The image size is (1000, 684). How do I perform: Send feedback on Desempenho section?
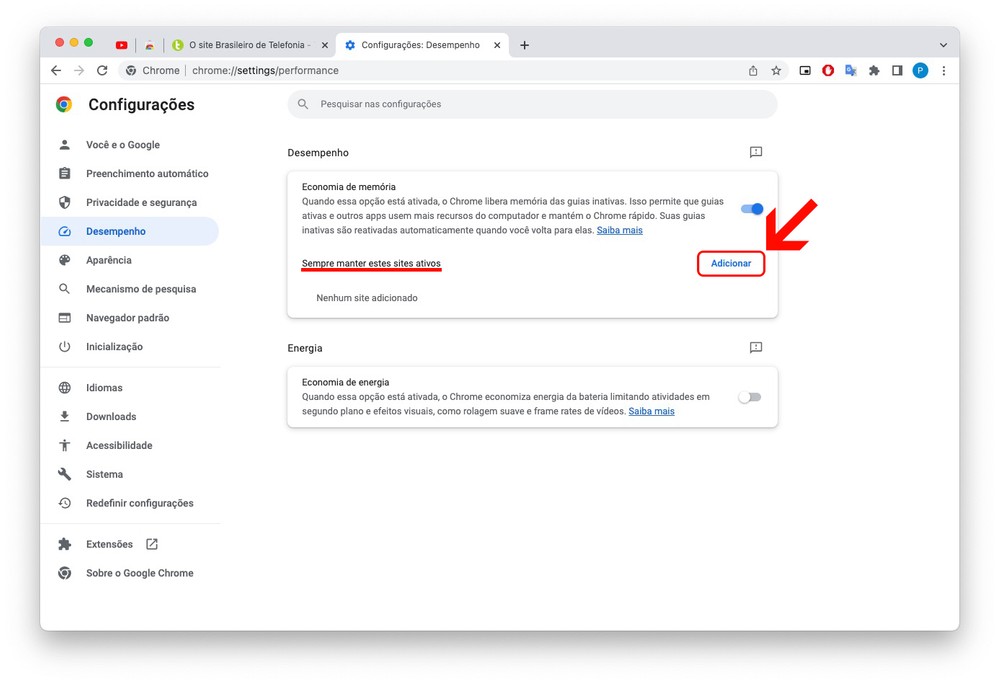pyautogui.click(x=756, y=152)
